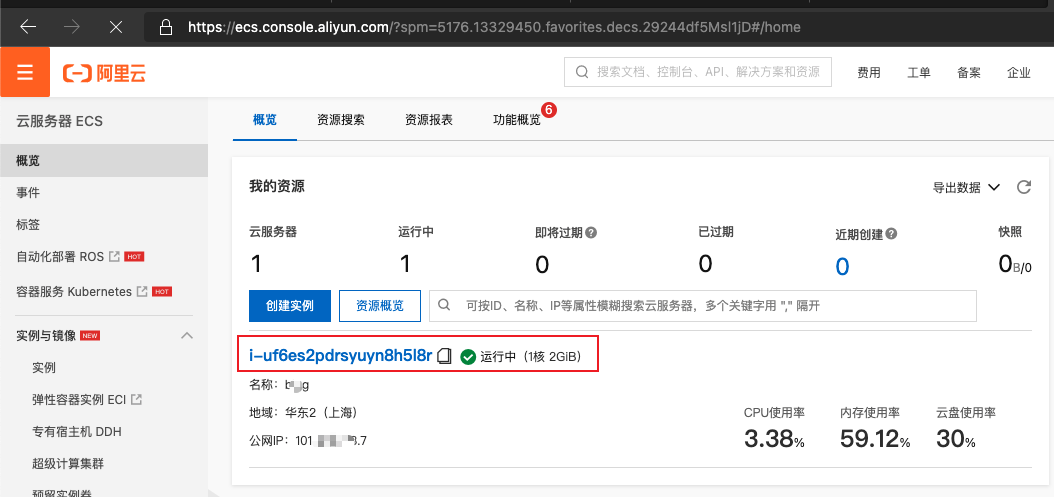
Task: Open the 企业 menu
Action: pyautogui.click(x=1019, y=73)
